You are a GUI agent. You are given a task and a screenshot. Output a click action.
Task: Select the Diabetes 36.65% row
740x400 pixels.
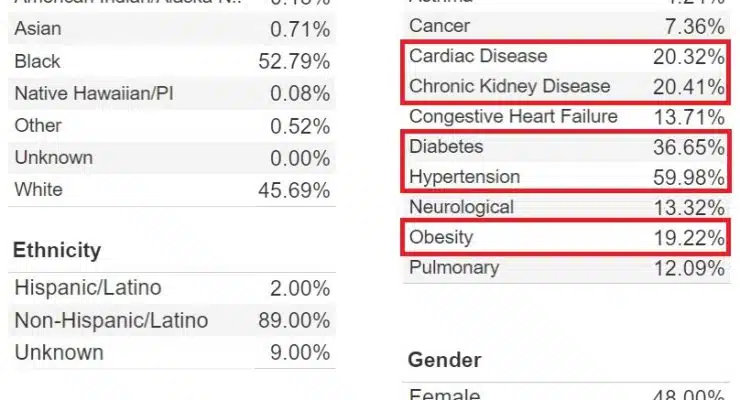pyautogui.click(x=566, y=147)
